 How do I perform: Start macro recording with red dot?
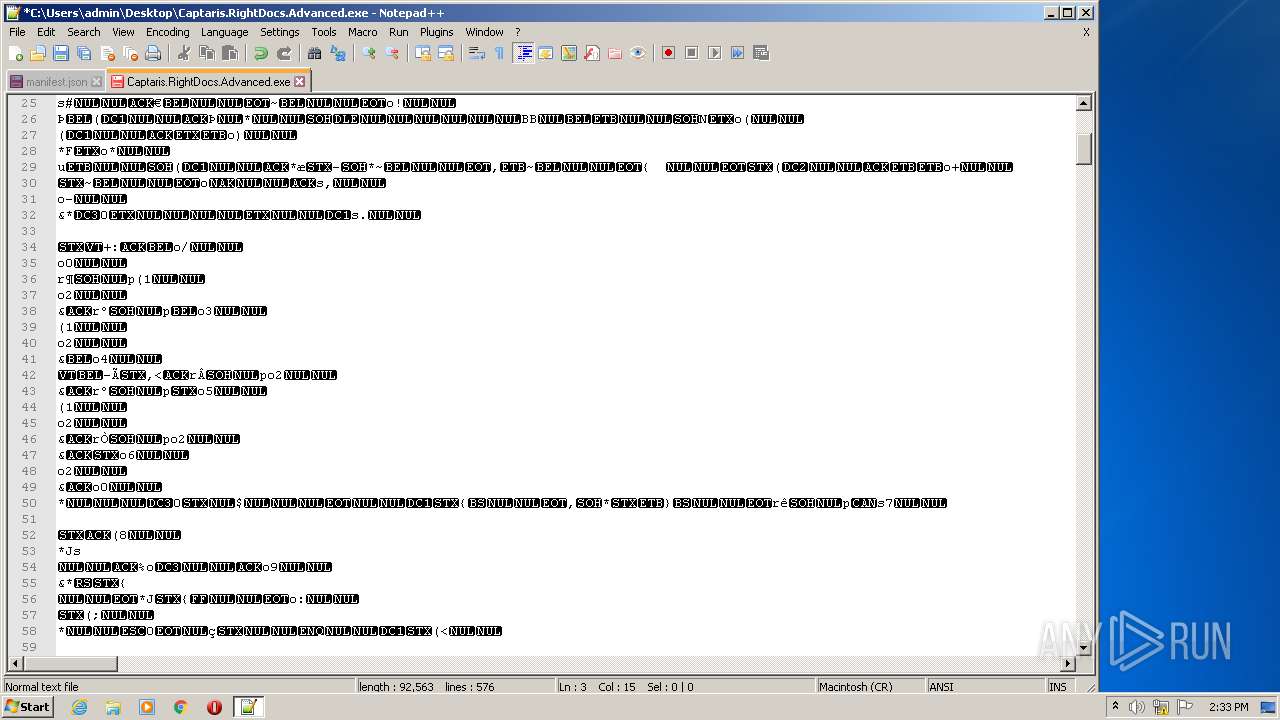pos(668,53)
